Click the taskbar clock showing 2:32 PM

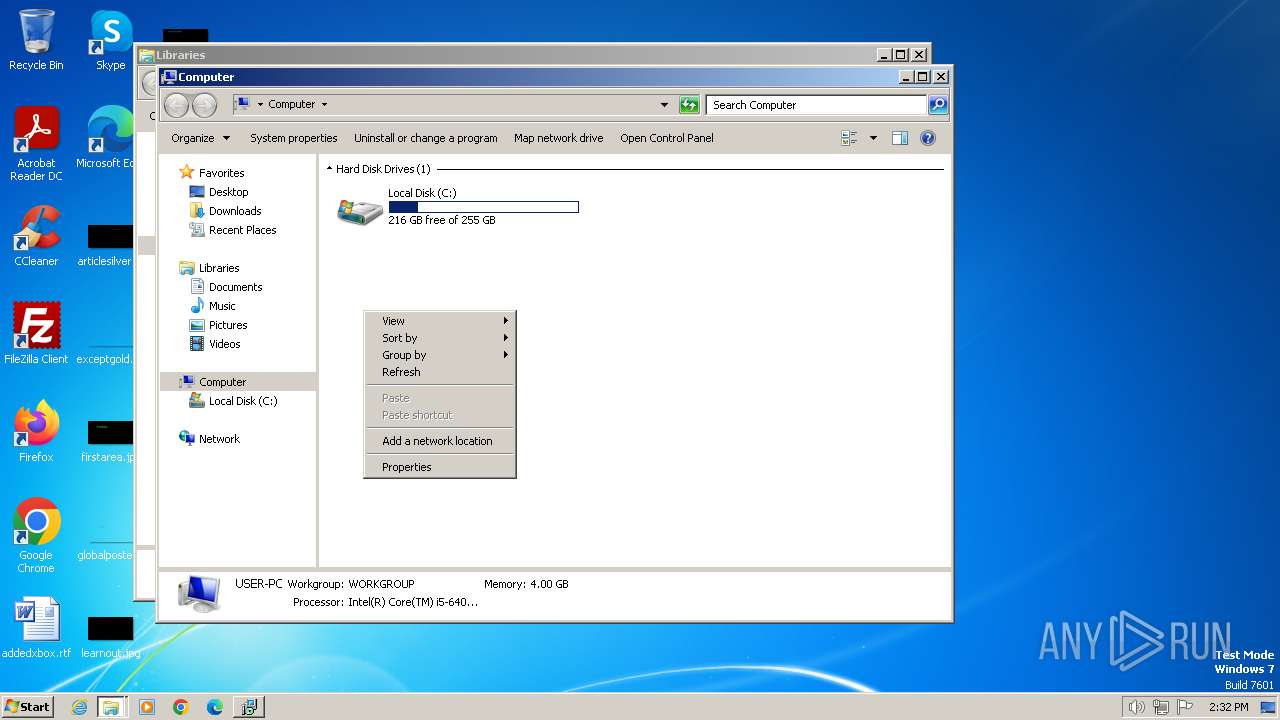1228,707
